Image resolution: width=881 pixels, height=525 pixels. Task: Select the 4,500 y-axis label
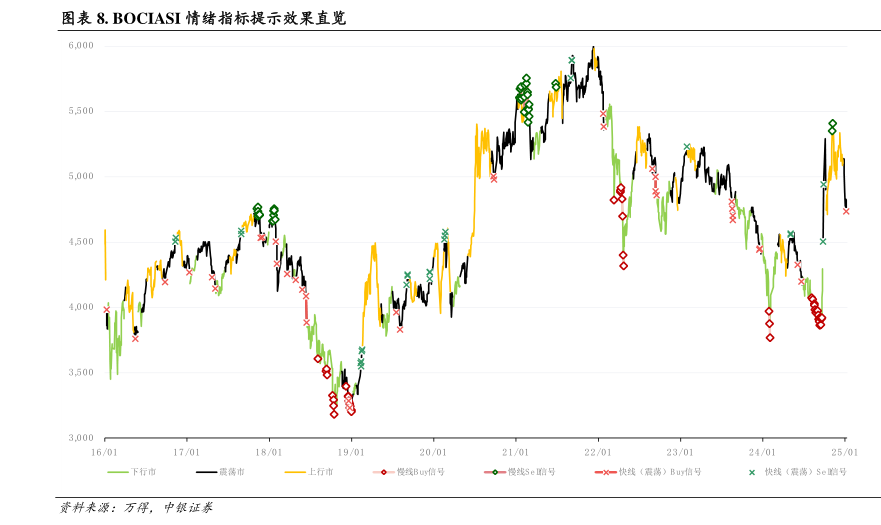[x=81, y=241]
